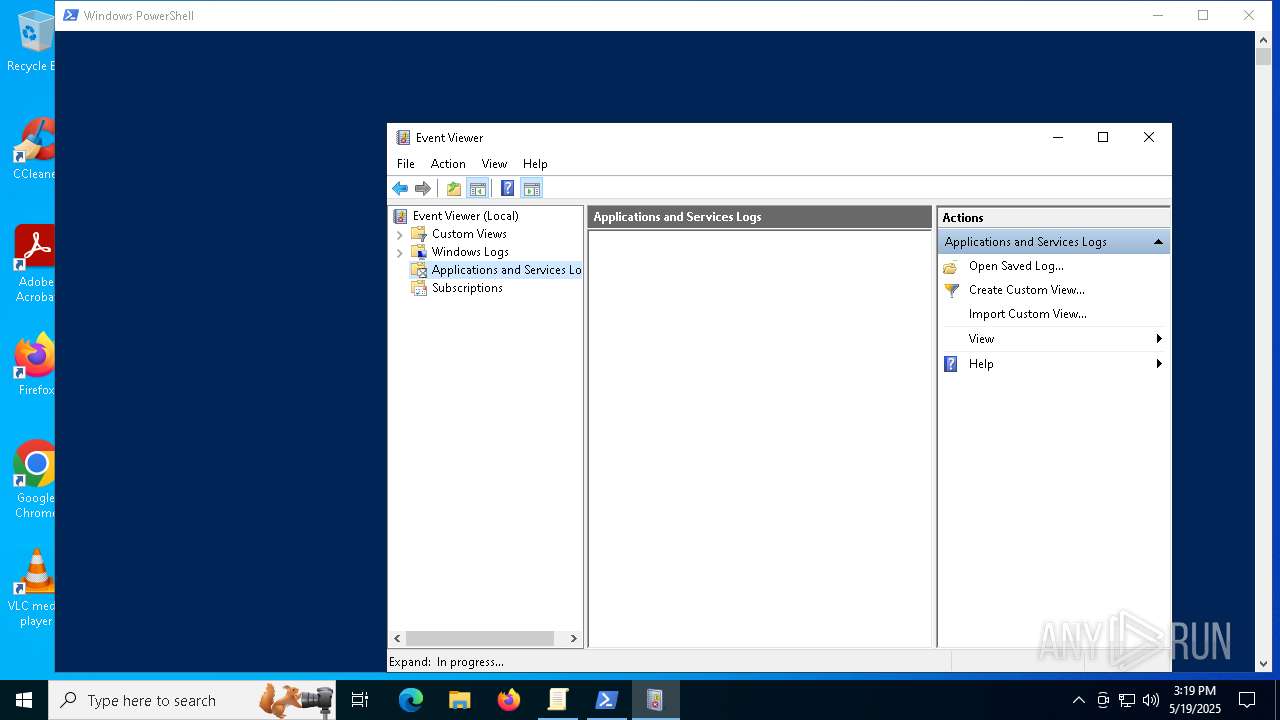Launch Microsoft Edge from taskbar
This screenshot has height=720, width=1280.
point(411,700)
